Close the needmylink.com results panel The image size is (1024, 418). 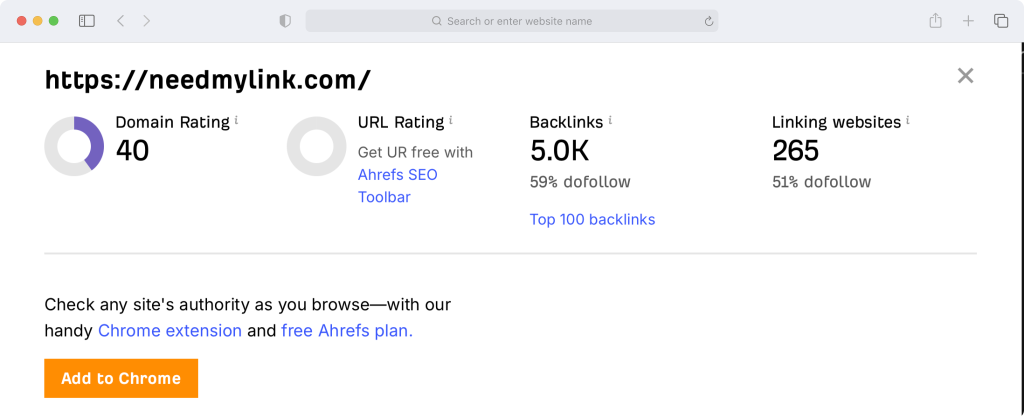pos(965,76)
